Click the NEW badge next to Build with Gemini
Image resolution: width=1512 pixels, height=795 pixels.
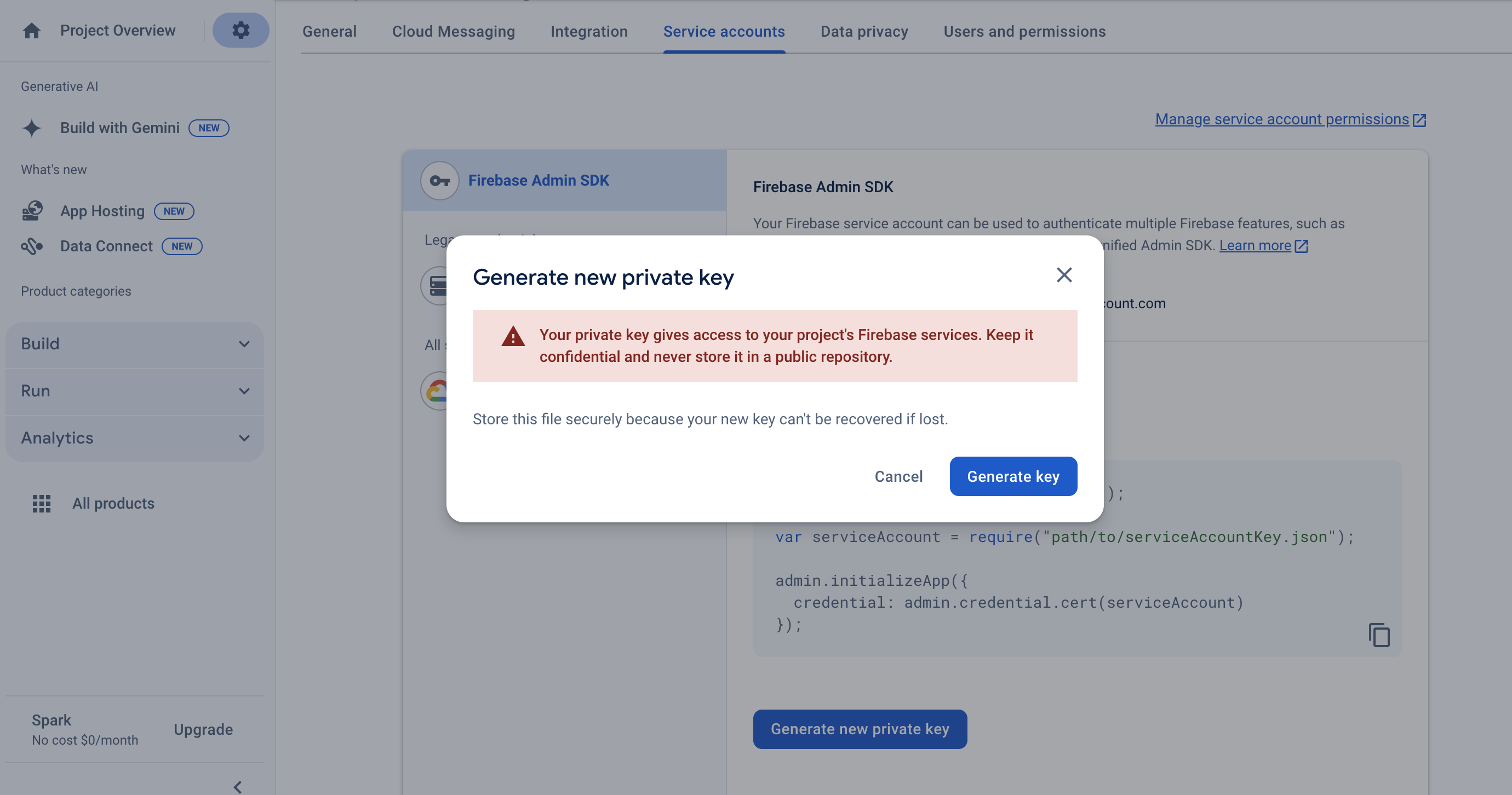pos(208,128)
